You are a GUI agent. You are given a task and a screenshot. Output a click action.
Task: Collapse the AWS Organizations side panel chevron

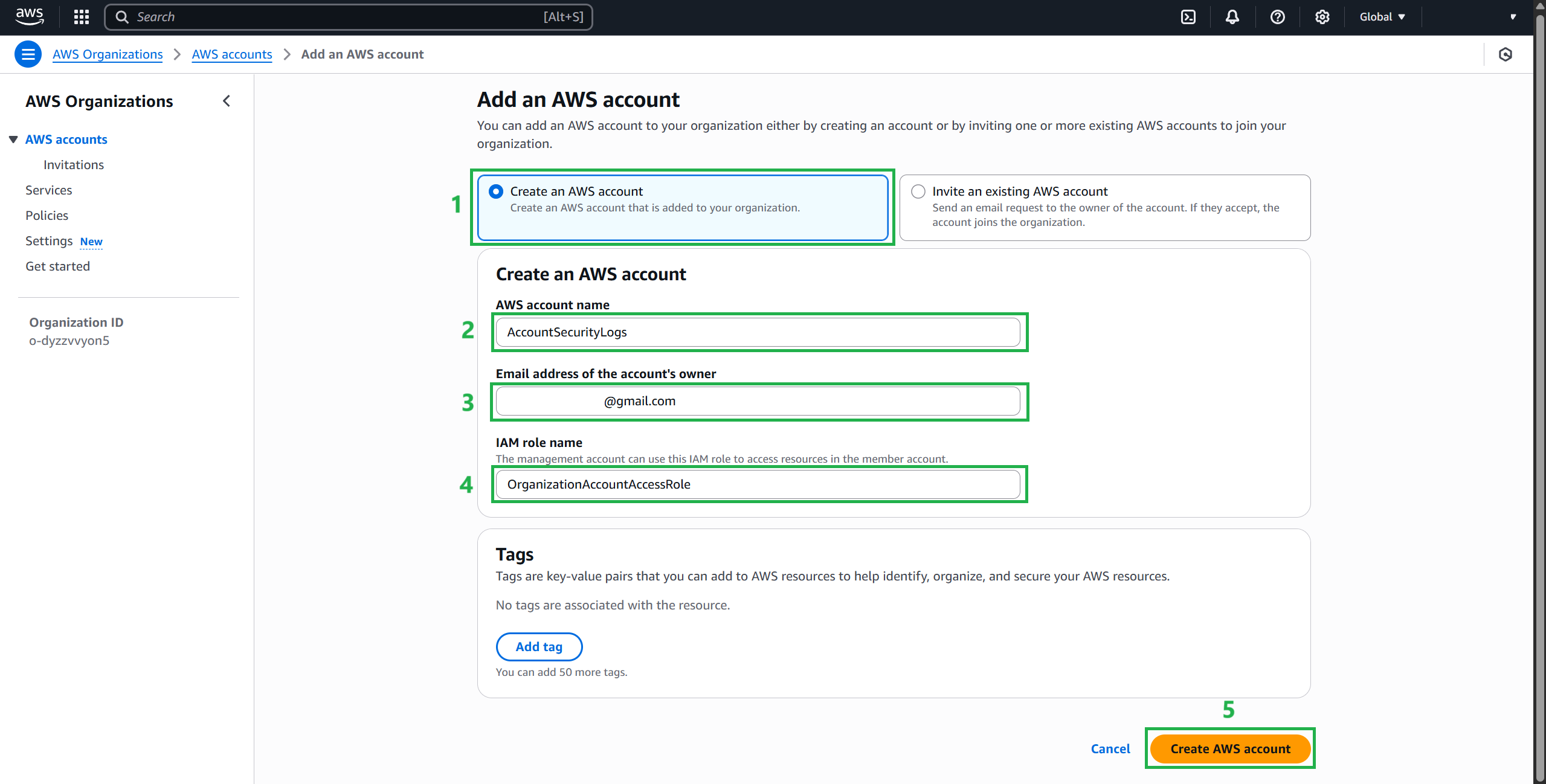coord(227,101)
